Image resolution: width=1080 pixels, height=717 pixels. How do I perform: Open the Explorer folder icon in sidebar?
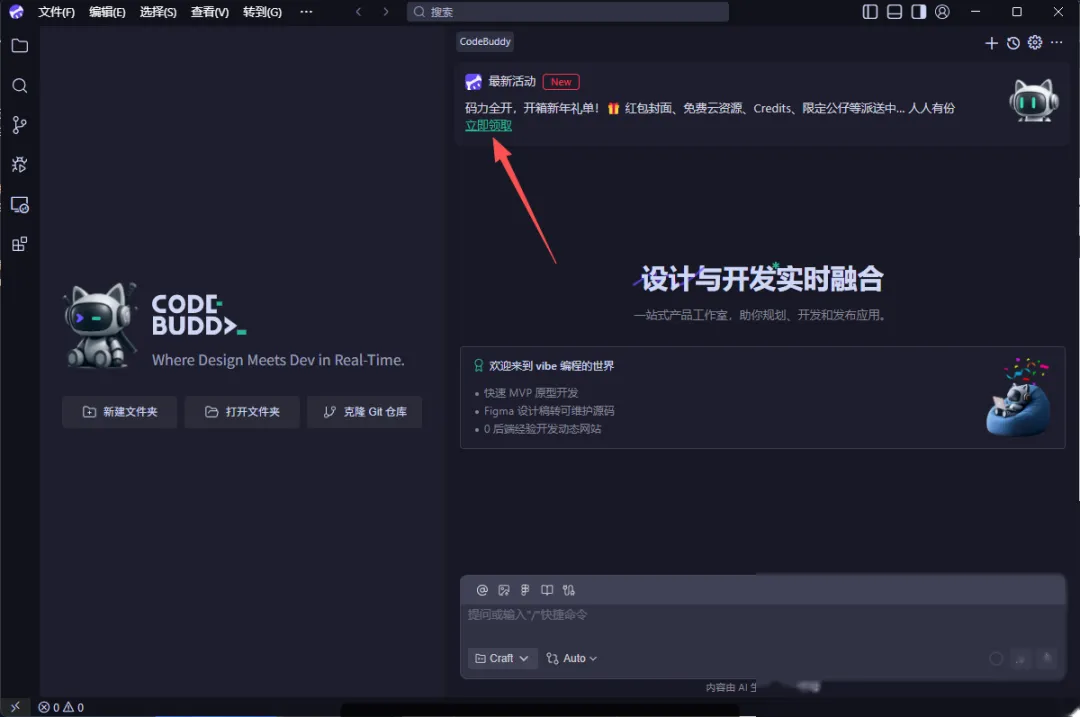tap(20, 46)
